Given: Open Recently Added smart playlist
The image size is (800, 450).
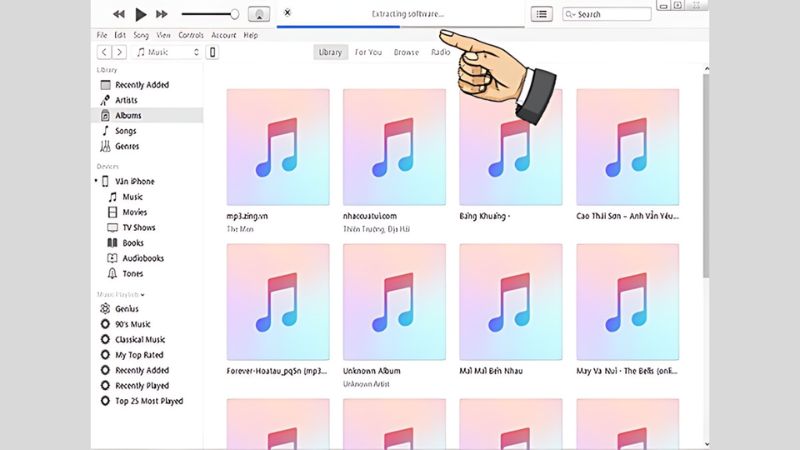Looking at the screenshot, I should click(142, 370).
